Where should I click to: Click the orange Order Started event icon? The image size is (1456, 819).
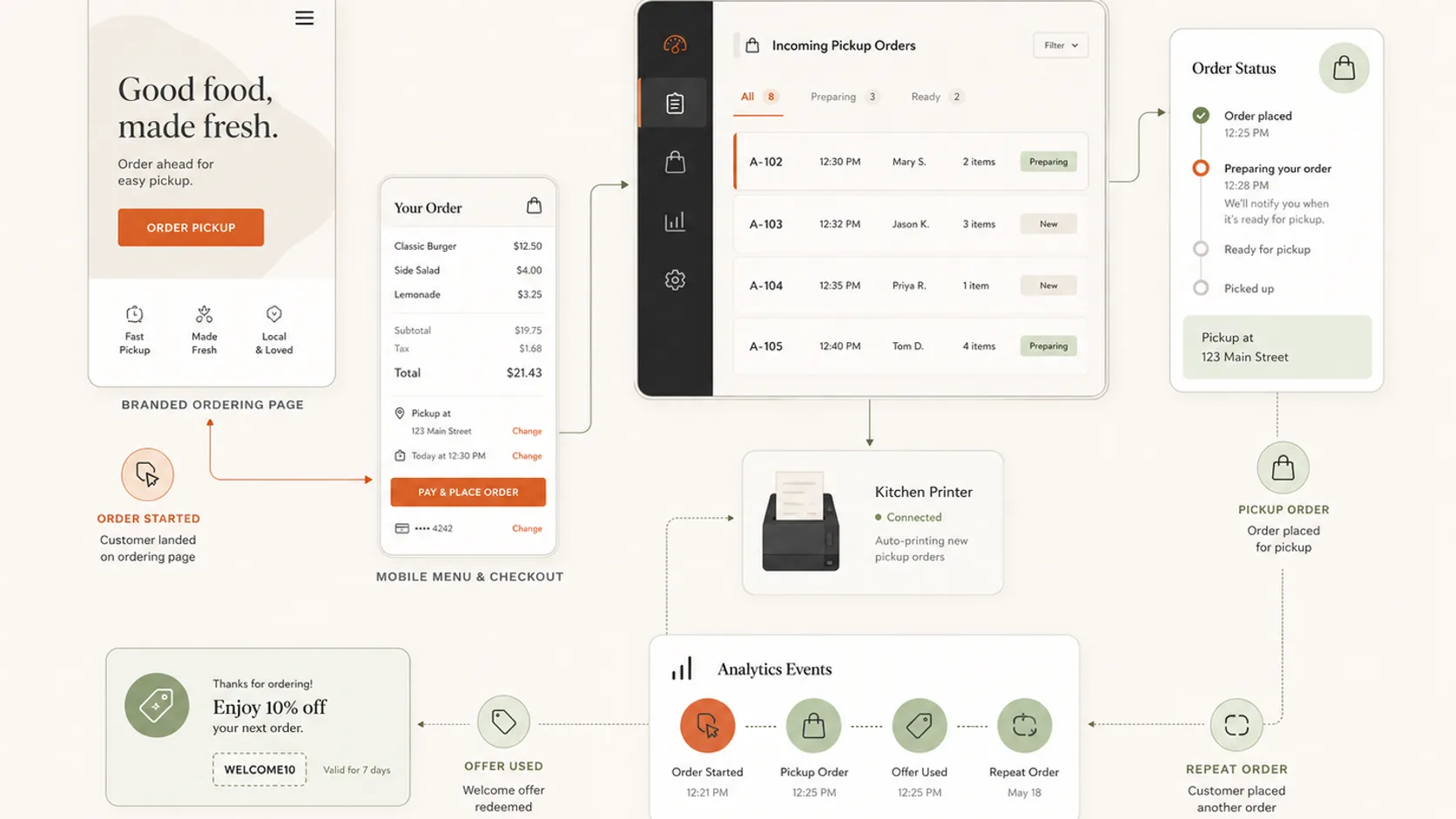(707, 725)
